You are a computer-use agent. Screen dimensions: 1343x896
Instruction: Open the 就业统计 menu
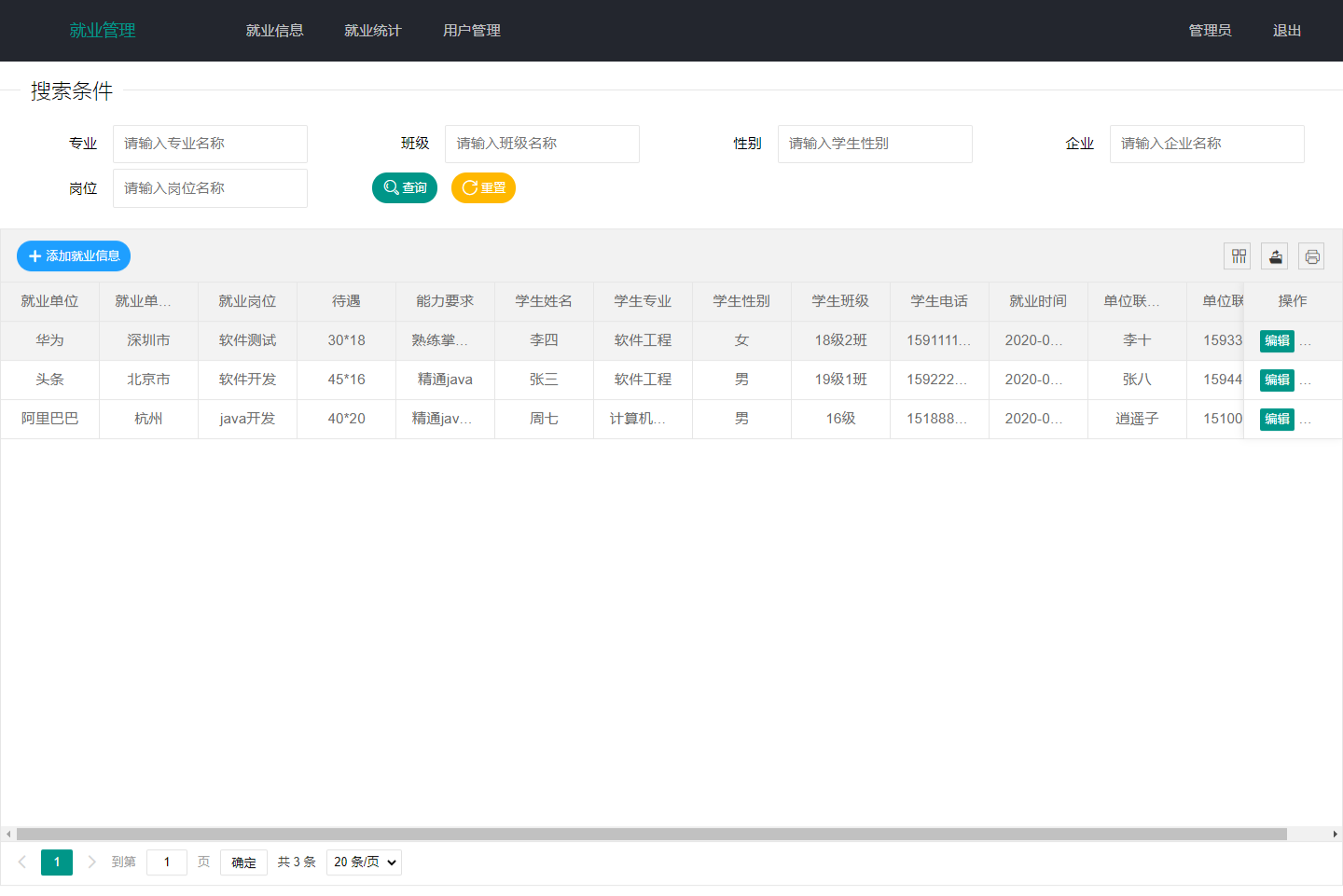coord(372,31)
